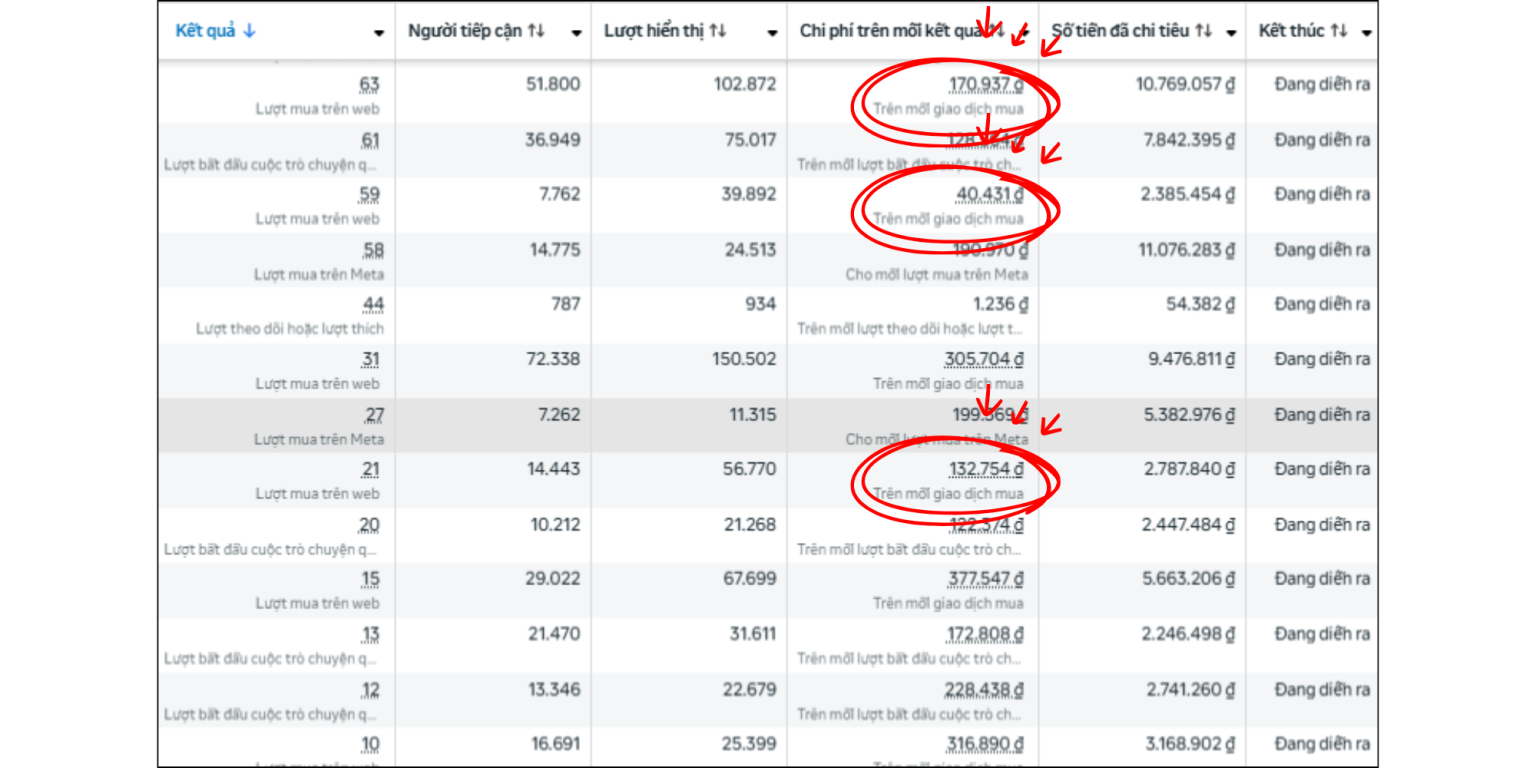Click the 132.754 đ cost value
The height and width of the screenshot is (768, 1536).
[x=985, y=469]
